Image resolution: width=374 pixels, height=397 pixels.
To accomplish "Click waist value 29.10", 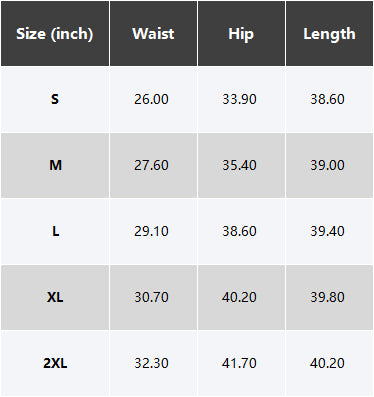I will (151, 231).
